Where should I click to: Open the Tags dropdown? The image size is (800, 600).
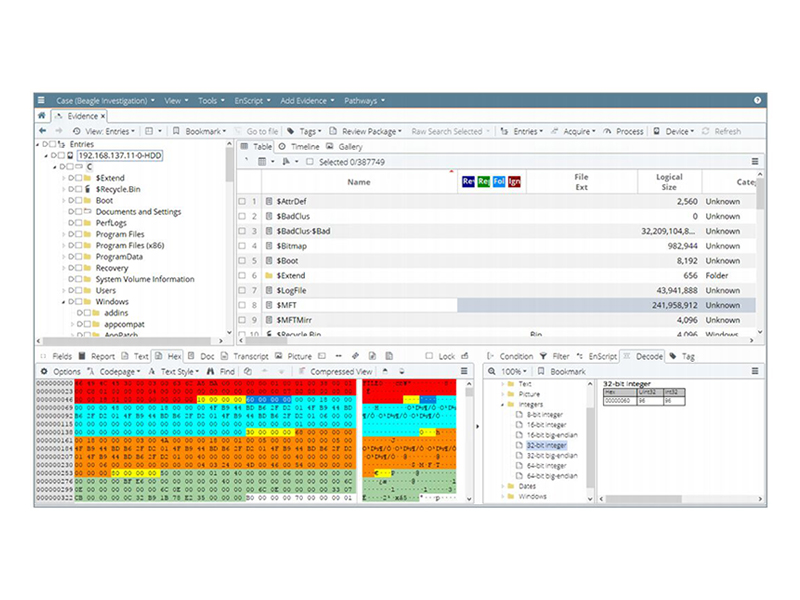coord(304,131)
